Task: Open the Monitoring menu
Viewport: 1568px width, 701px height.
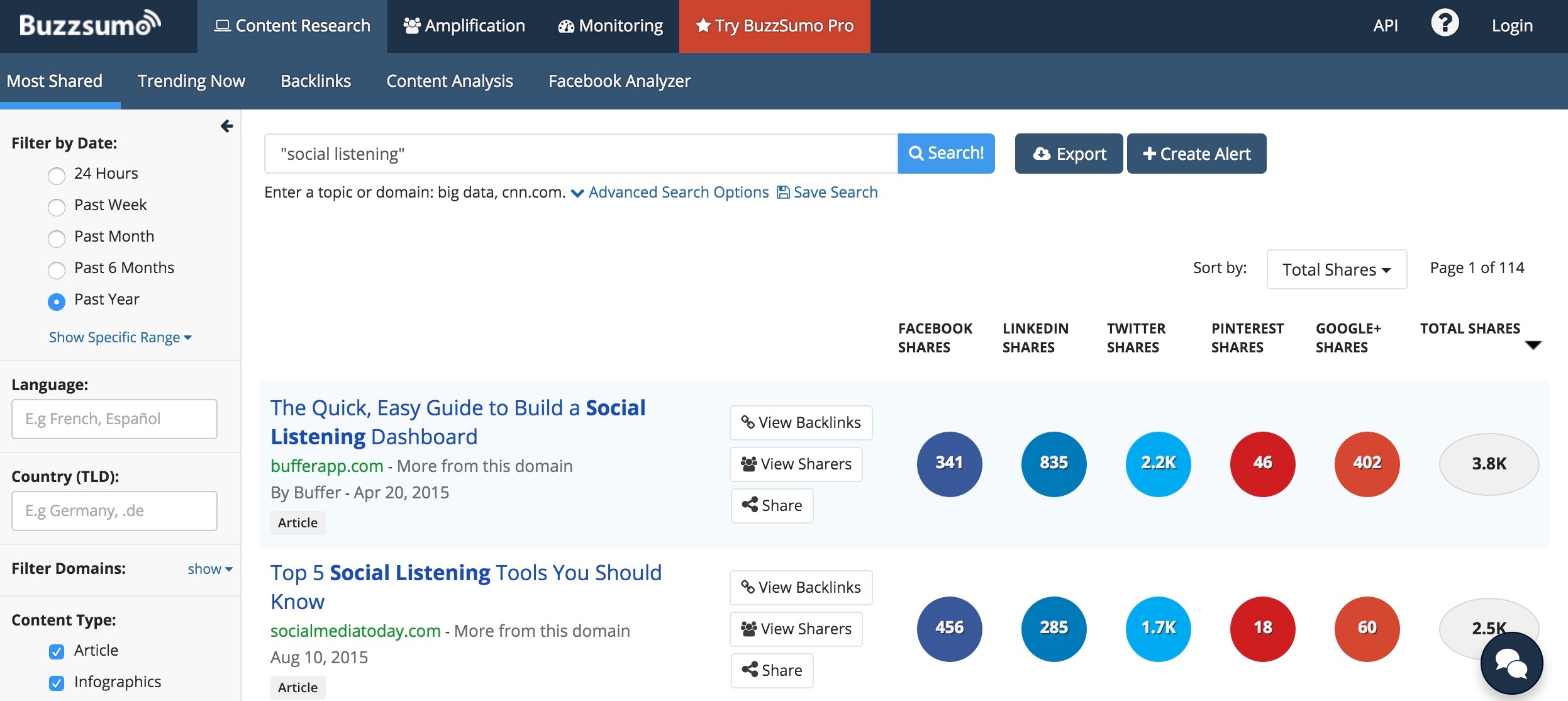Action: [x=610, y=26]
